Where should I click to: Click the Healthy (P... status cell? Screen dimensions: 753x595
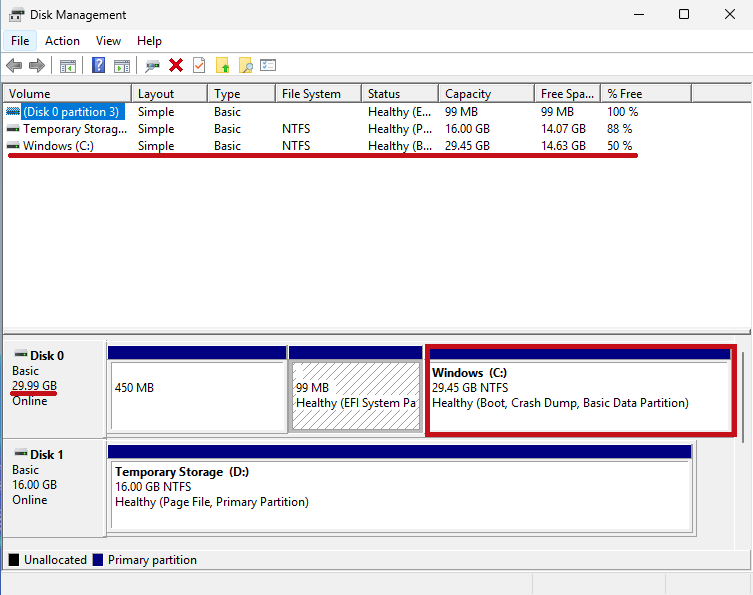coord(400,129)
